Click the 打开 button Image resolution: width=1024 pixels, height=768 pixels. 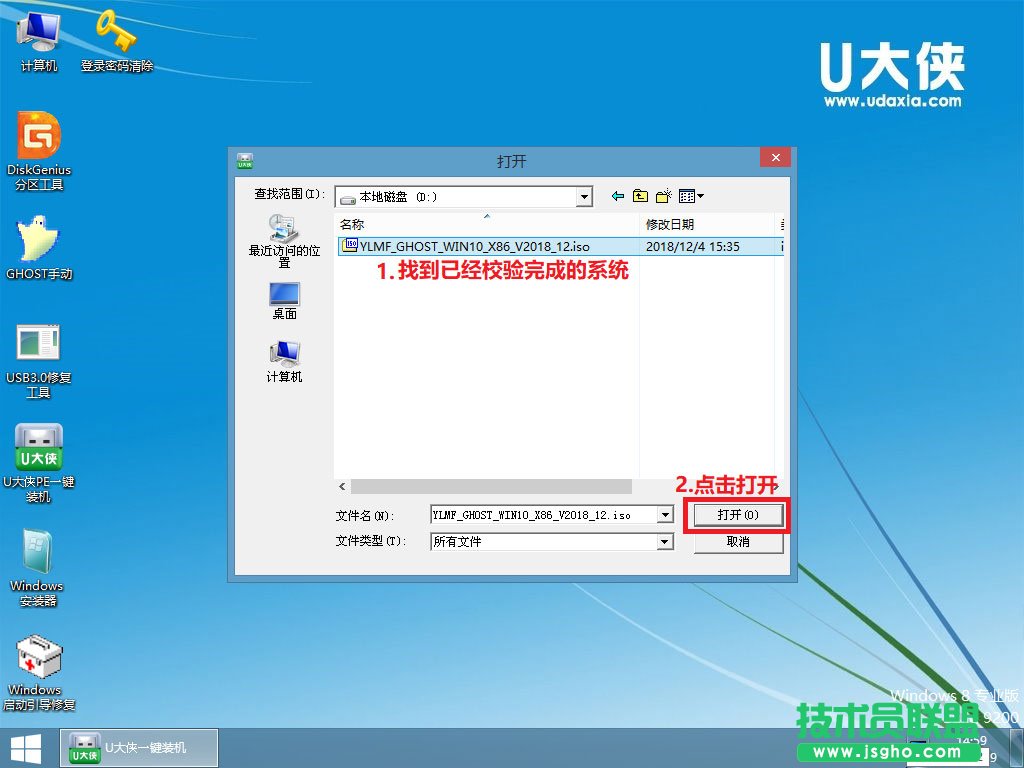[737, 515]
